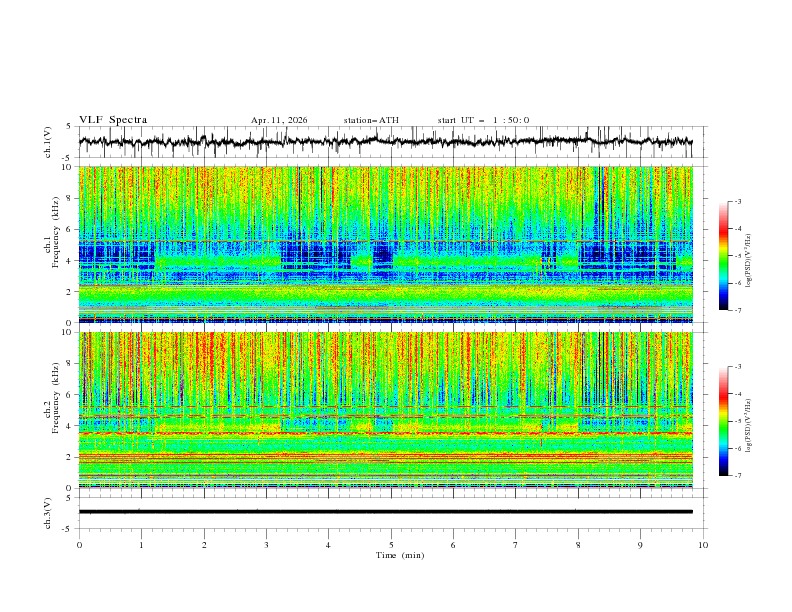Click the -5 tick on ch.3(V) axis
Viewport: 792px width, 612px height.
click(x=68, y=529)
